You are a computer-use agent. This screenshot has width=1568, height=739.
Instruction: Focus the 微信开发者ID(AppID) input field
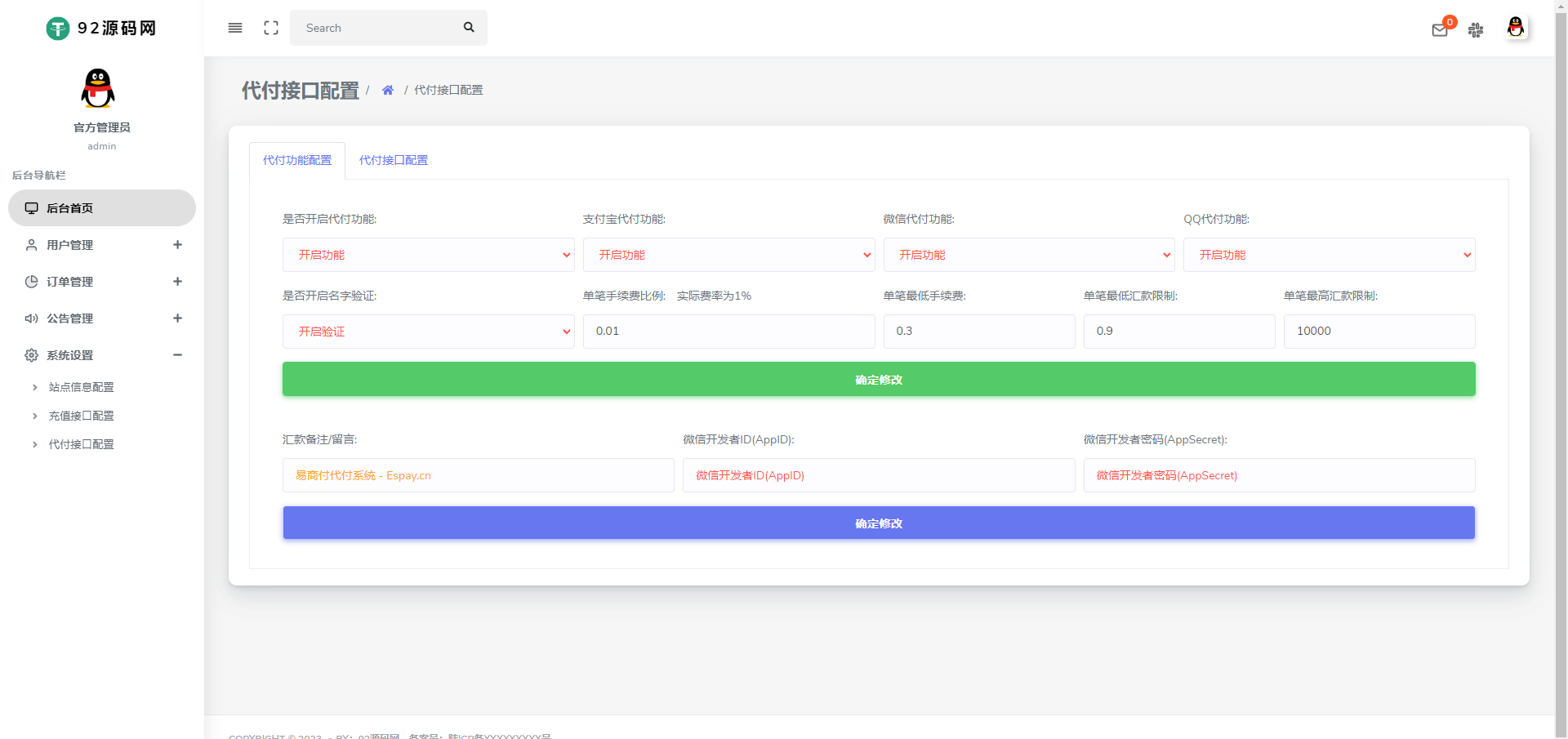[x=879, y=475]
